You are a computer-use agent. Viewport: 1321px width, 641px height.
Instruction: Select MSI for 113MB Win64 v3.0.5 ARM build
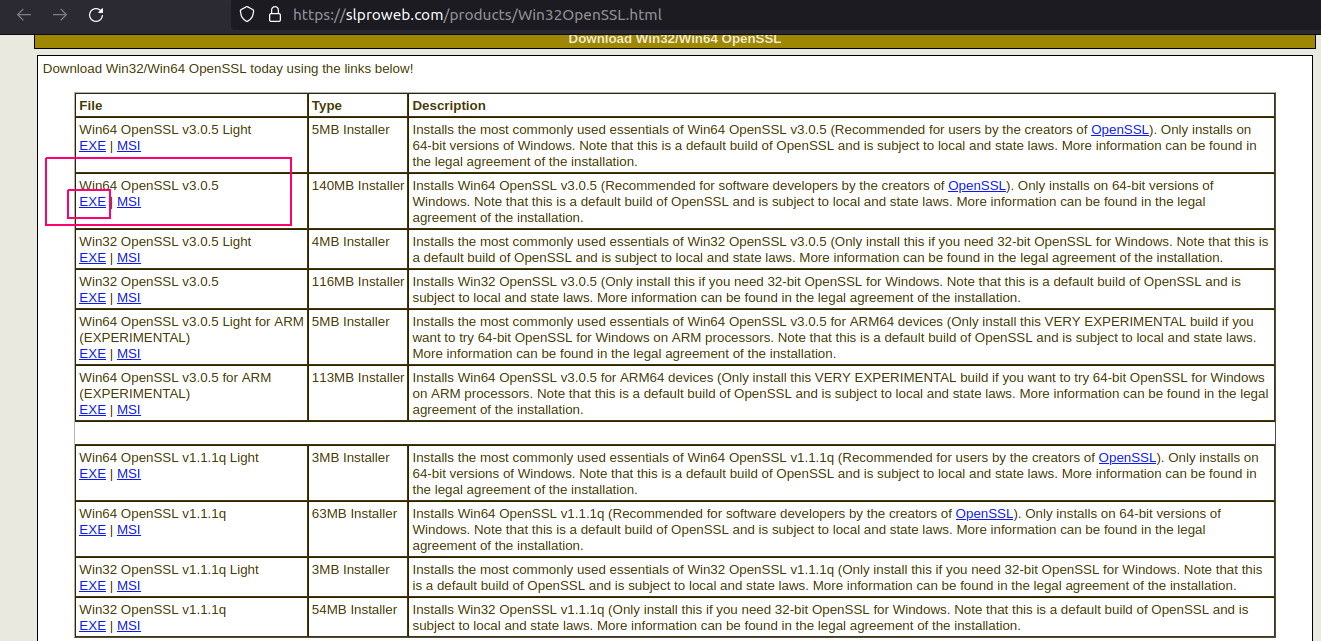pyautogui.click(x=129, y=410)
